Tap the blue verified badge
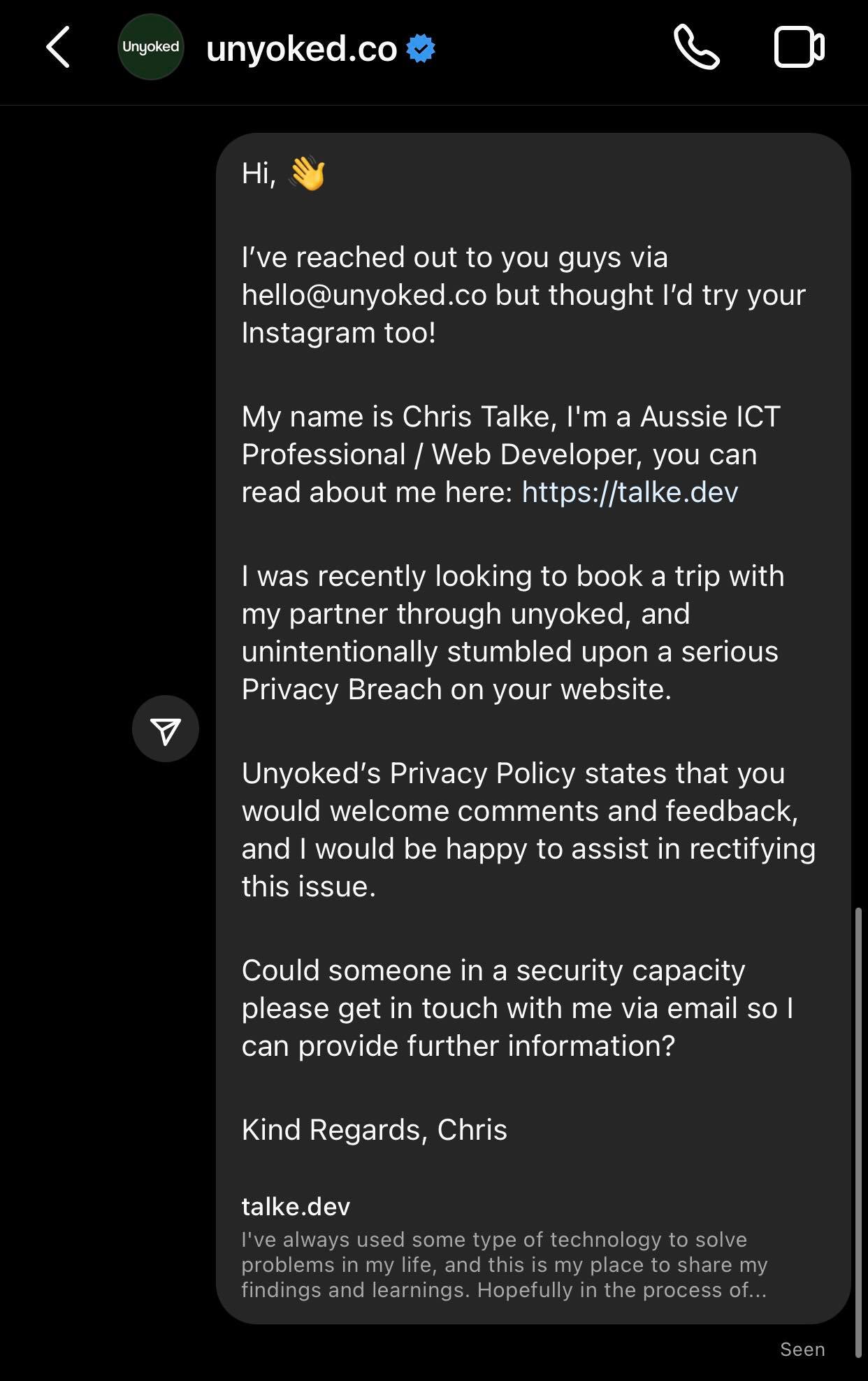This screenshot has width=868, height=1381. pos(421,49)
